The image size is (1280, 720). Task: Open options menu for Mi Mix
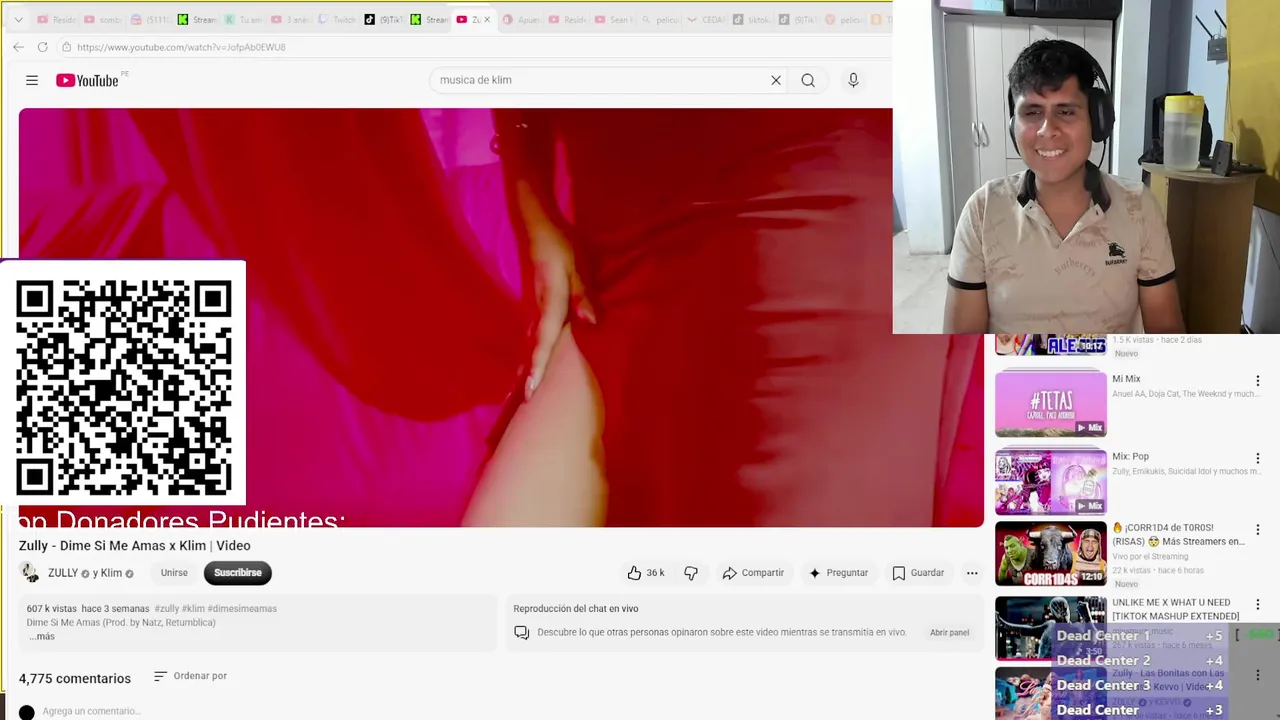(1258, 381)
